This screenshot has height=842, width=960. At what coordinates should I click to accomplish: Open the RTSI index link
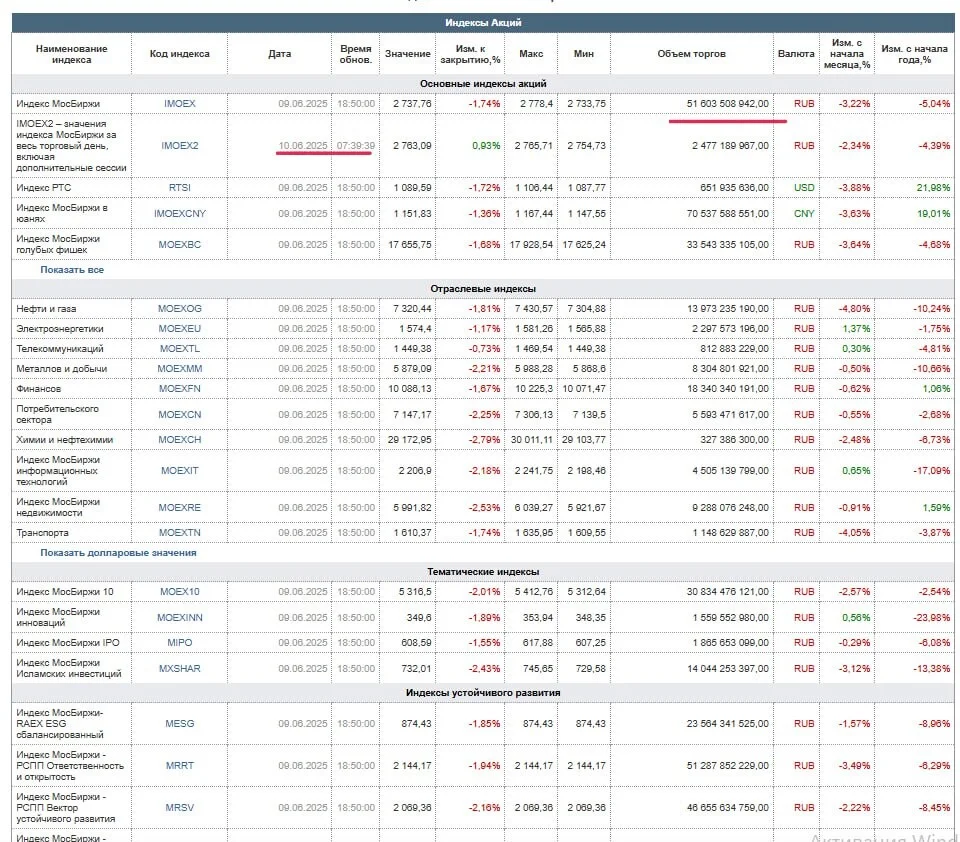[x=179, y=187]
